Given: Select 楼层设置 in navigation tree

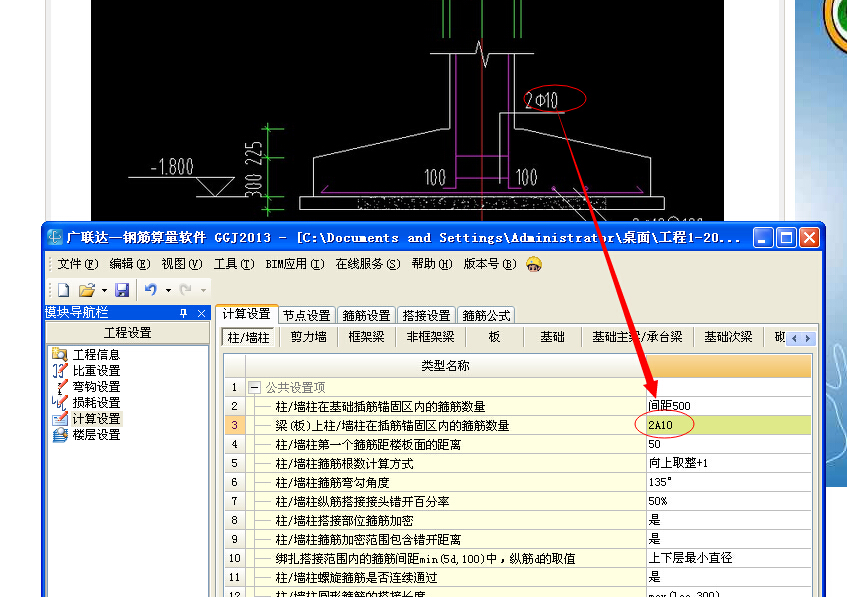Looking at the screenshot, I should [x=96, y=434].
